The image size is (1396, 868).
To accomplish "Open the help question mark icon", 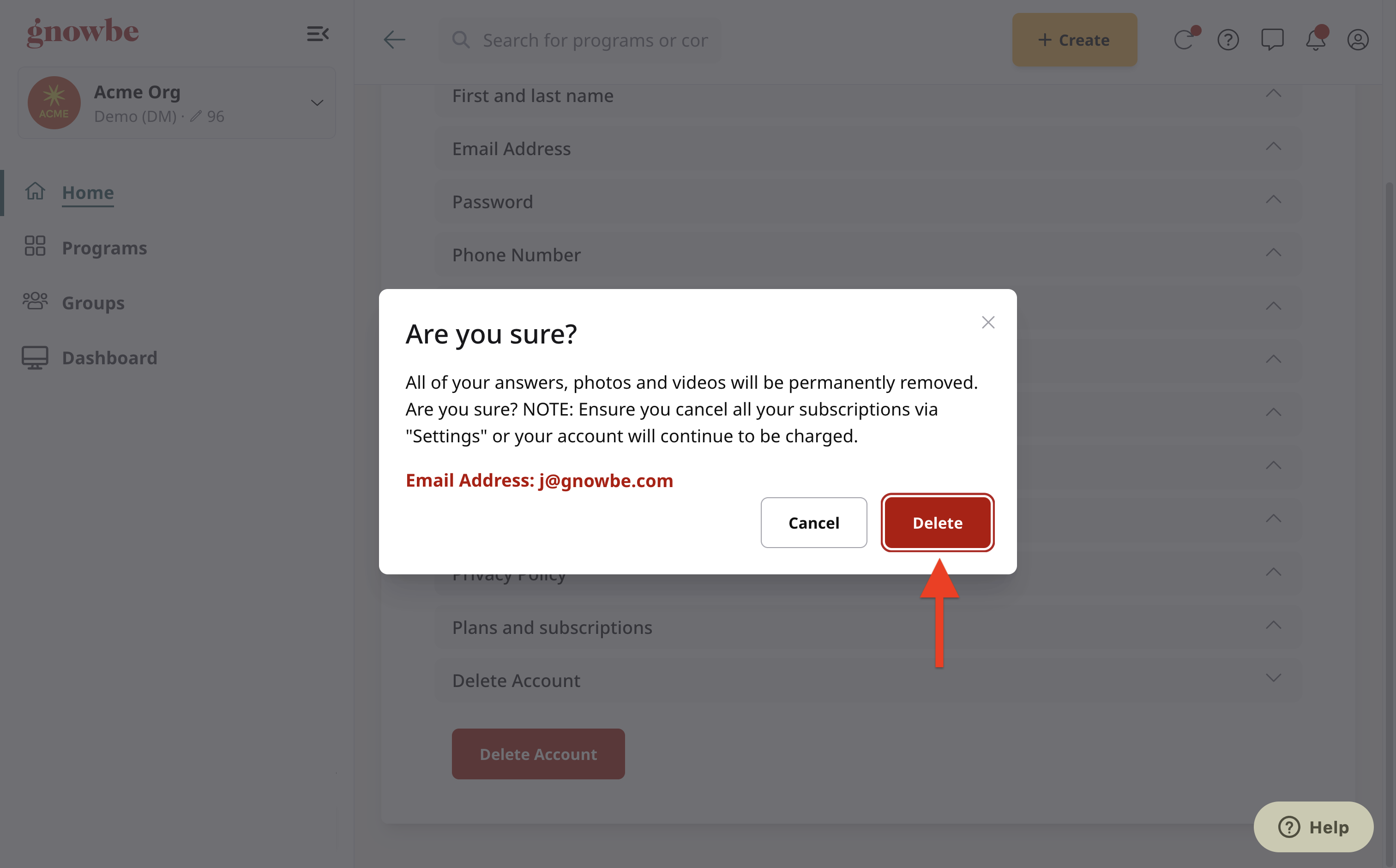I will click(x=1228, y=40).
